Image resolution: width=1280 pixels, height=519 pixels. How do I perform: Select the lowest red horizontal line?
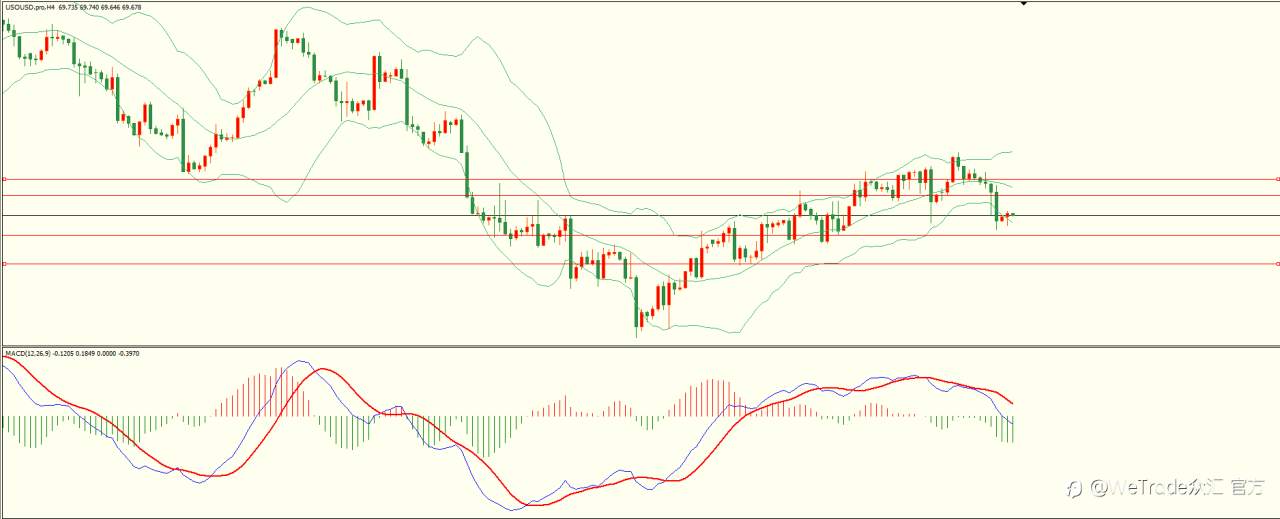(x=640, y=264)
